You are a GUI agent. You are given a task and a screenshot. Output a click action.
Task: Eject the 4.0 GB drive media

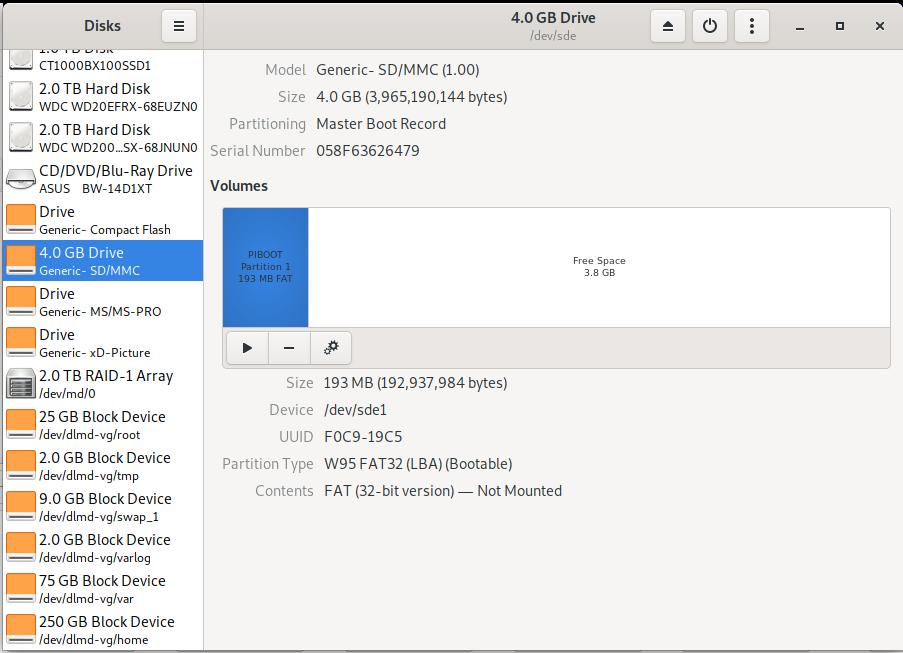(667, 26)
